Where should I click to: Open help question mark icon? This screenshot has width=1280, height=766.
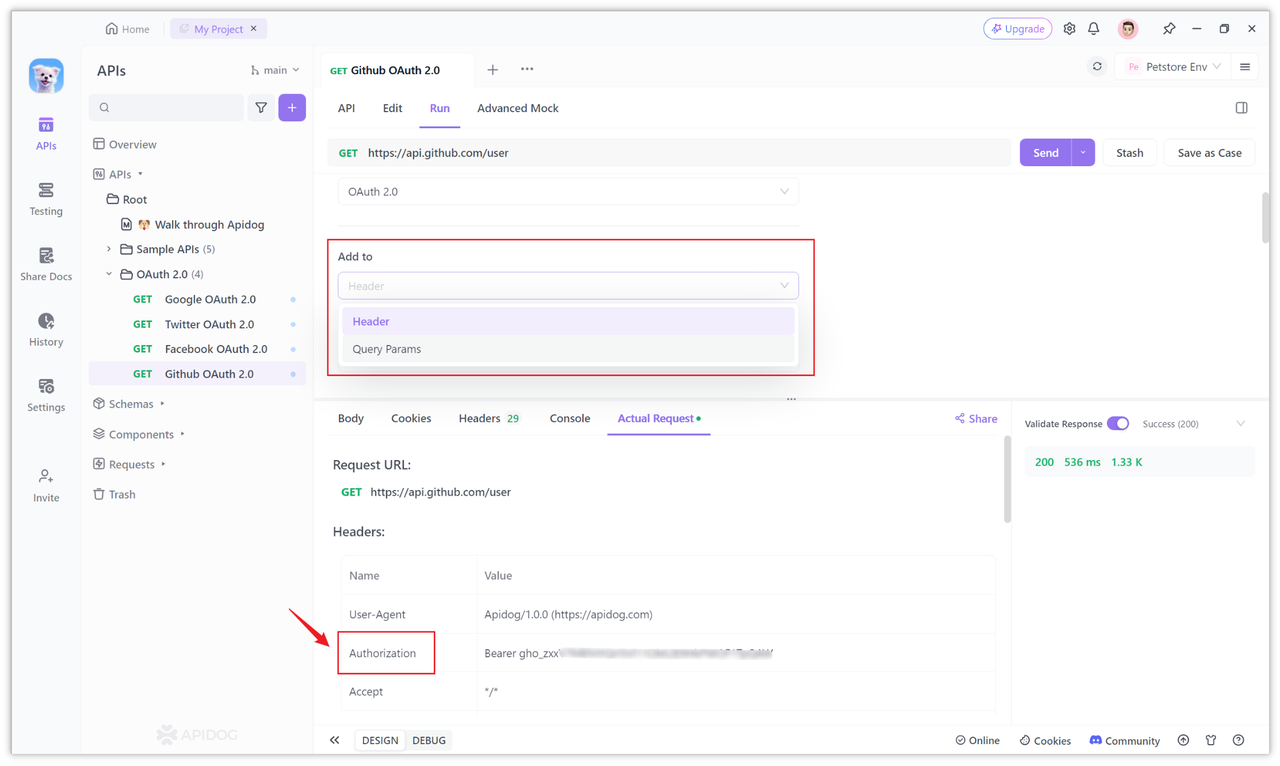point(1239,740)
